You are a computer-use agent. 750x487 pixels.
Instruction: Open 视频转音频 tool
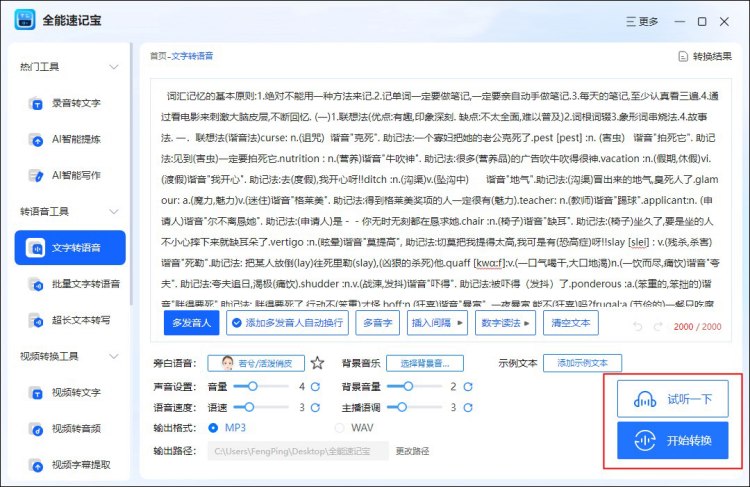point(70,429)
